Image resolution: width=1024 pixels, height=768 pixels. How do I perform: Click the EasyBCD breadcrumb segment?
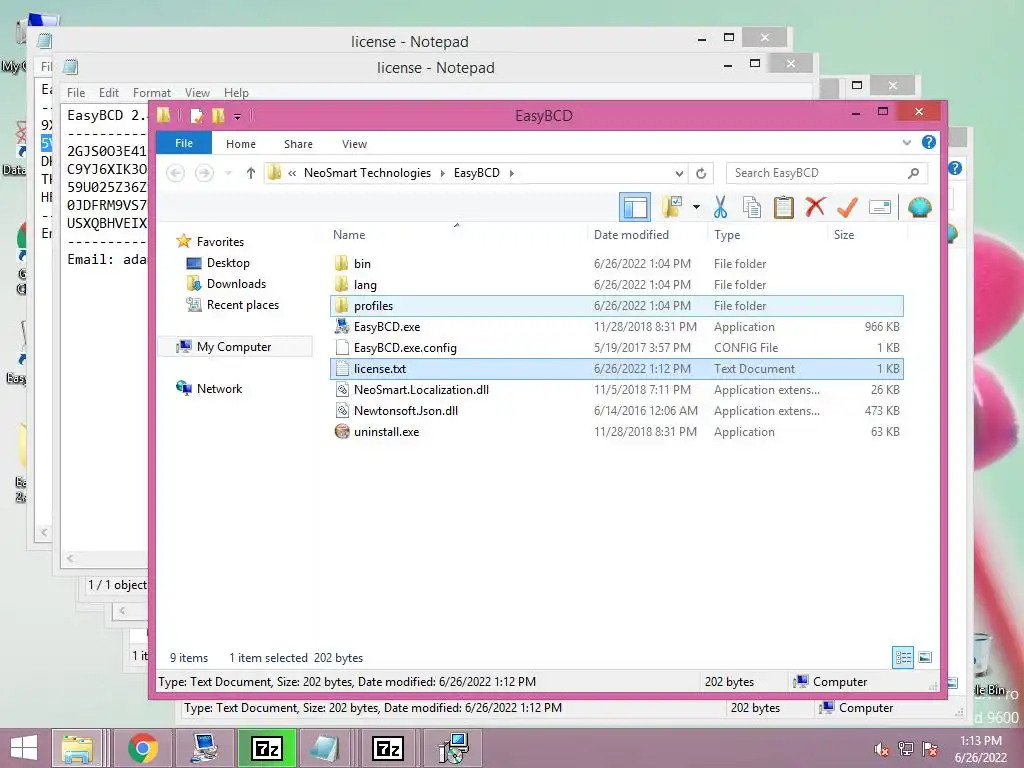pyautogui.click(x=477, y=173)
